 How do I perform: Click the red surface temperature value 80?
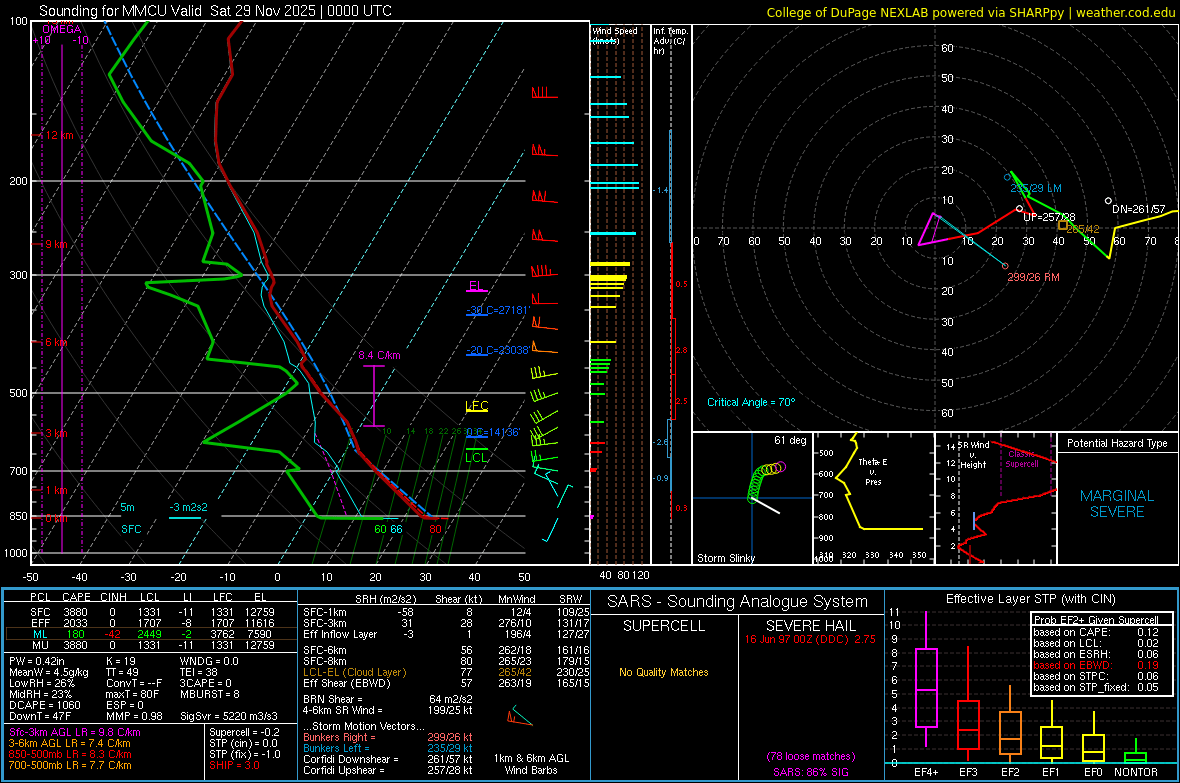coord(435,529)
